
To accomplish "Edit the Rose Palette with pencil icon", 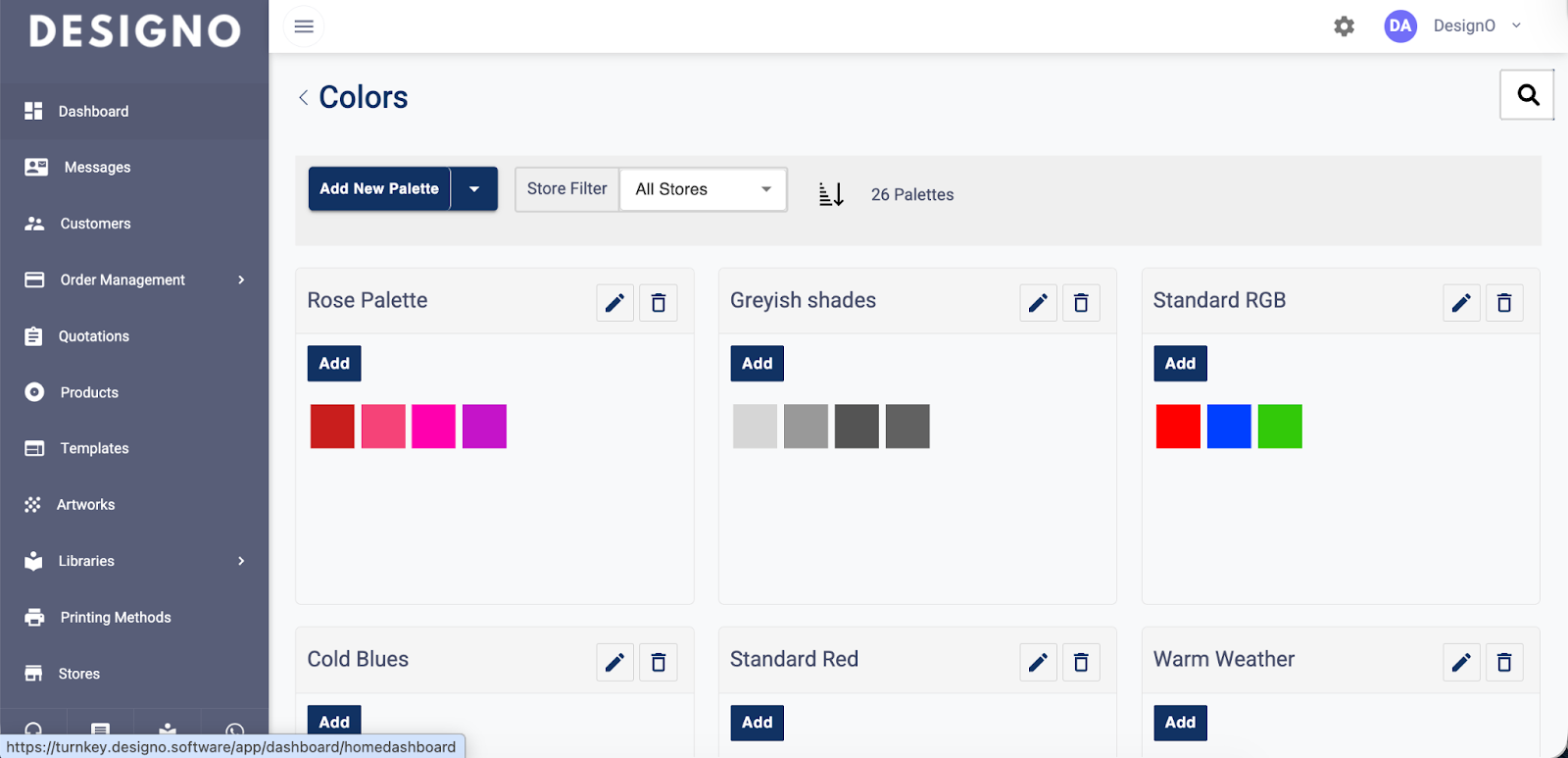I will [614, 303].
